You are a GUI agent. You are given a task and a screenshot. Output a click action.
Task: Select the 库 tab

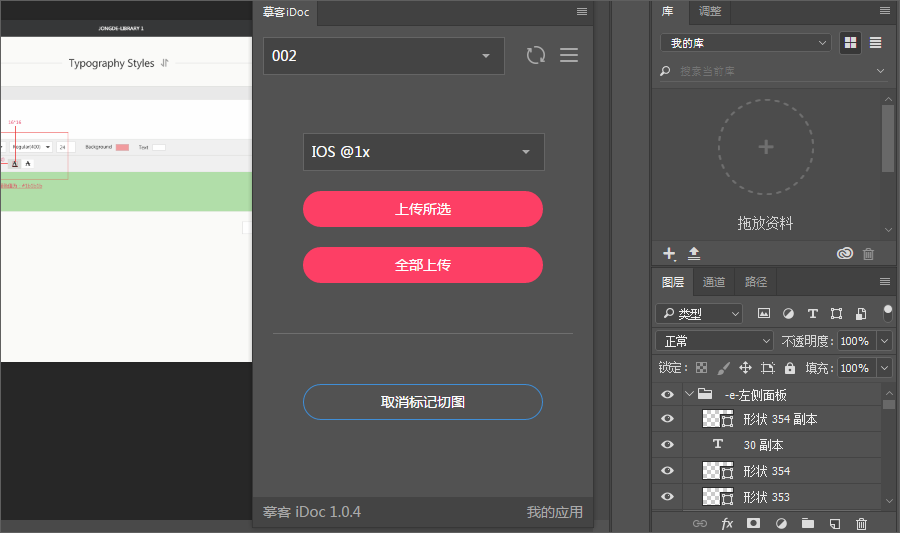click(x=668, y=11)
